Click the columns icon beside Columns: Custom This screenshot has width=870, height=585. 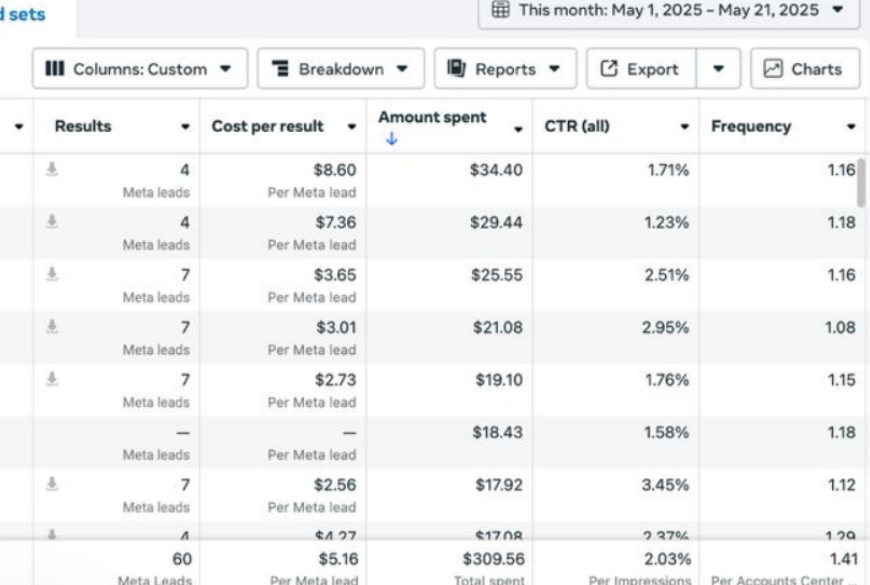55,69
